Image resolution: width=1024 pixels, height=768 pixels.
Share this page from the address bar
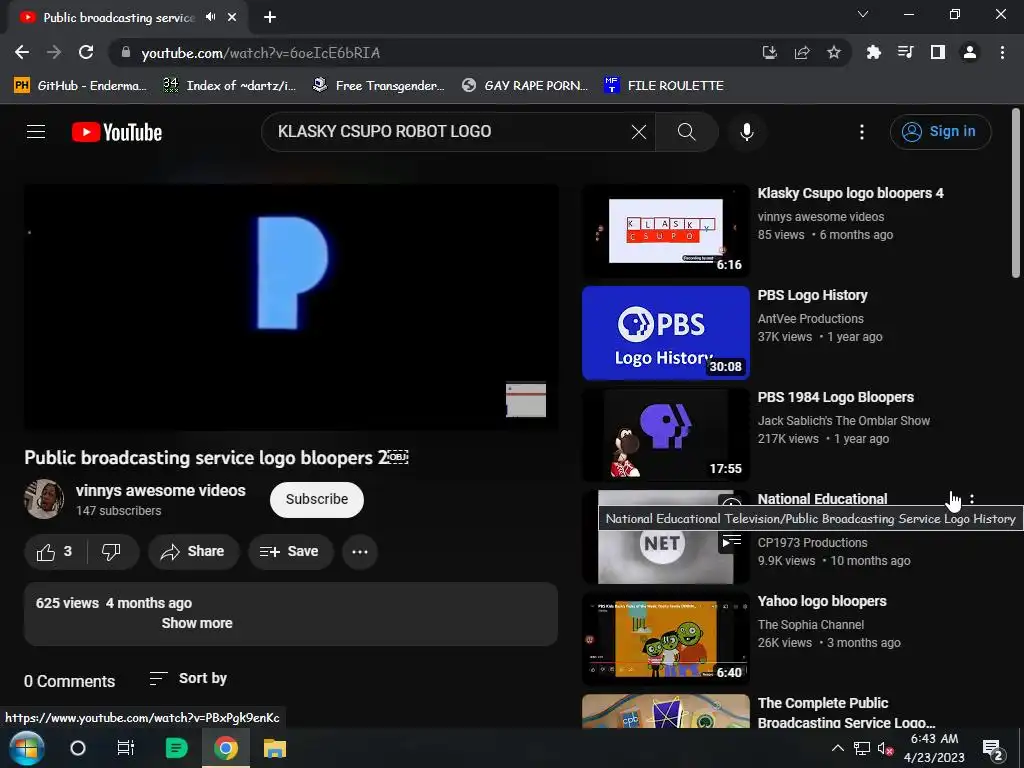coord(802,52)
